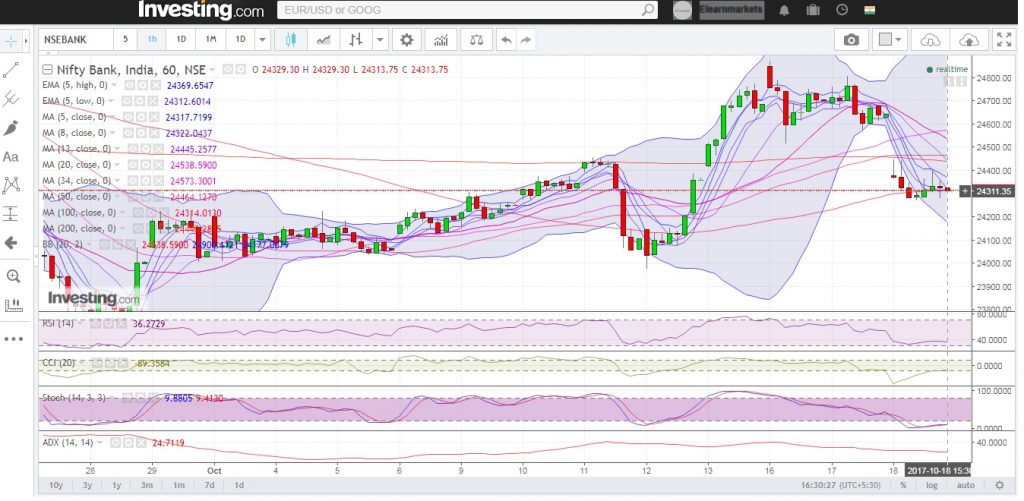Hide the MA (20, close, 0) indicator
1024x501 pixels.
tap(135, 165)
